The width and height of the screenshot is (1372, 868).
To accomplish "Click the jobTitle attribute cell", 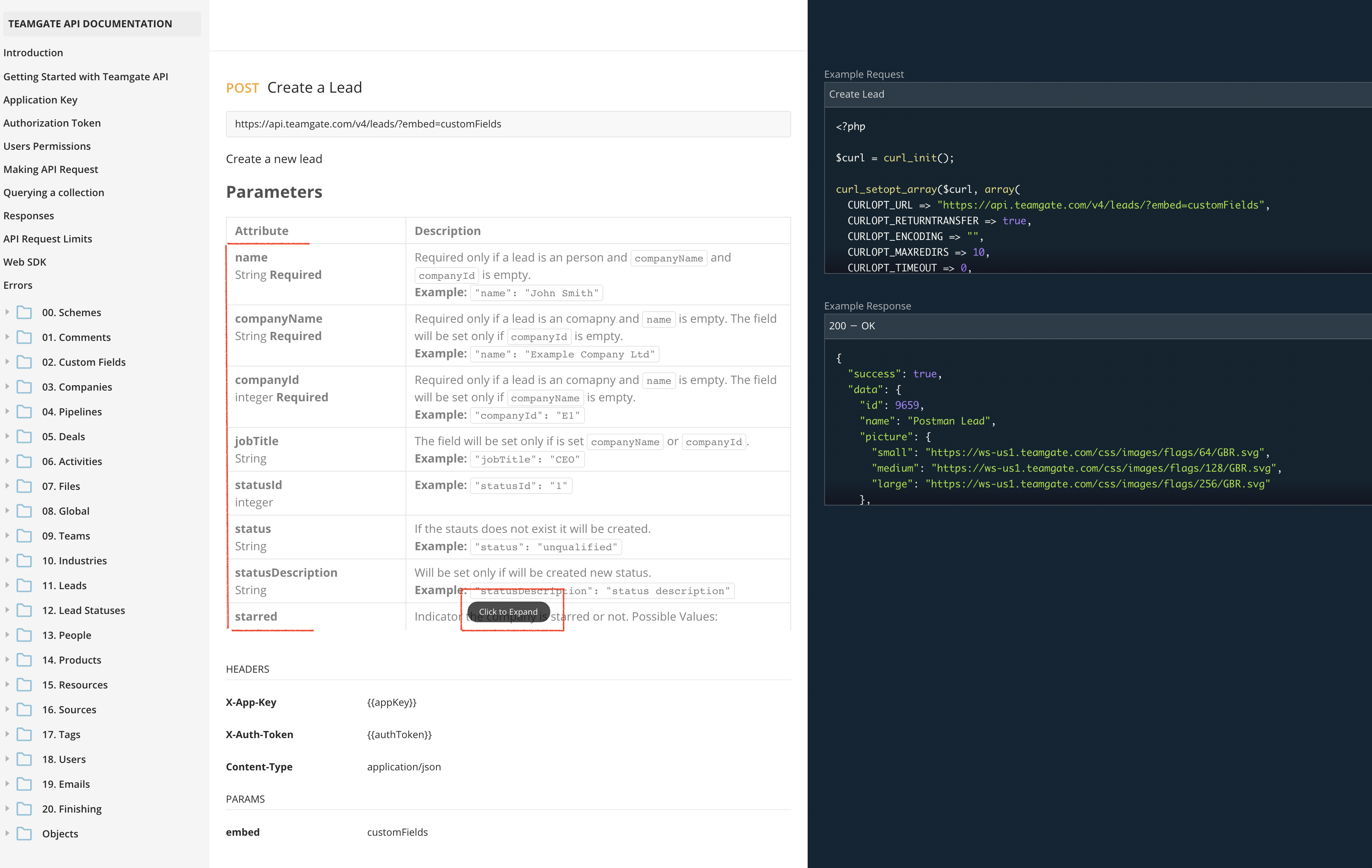I will click(316, 449).
